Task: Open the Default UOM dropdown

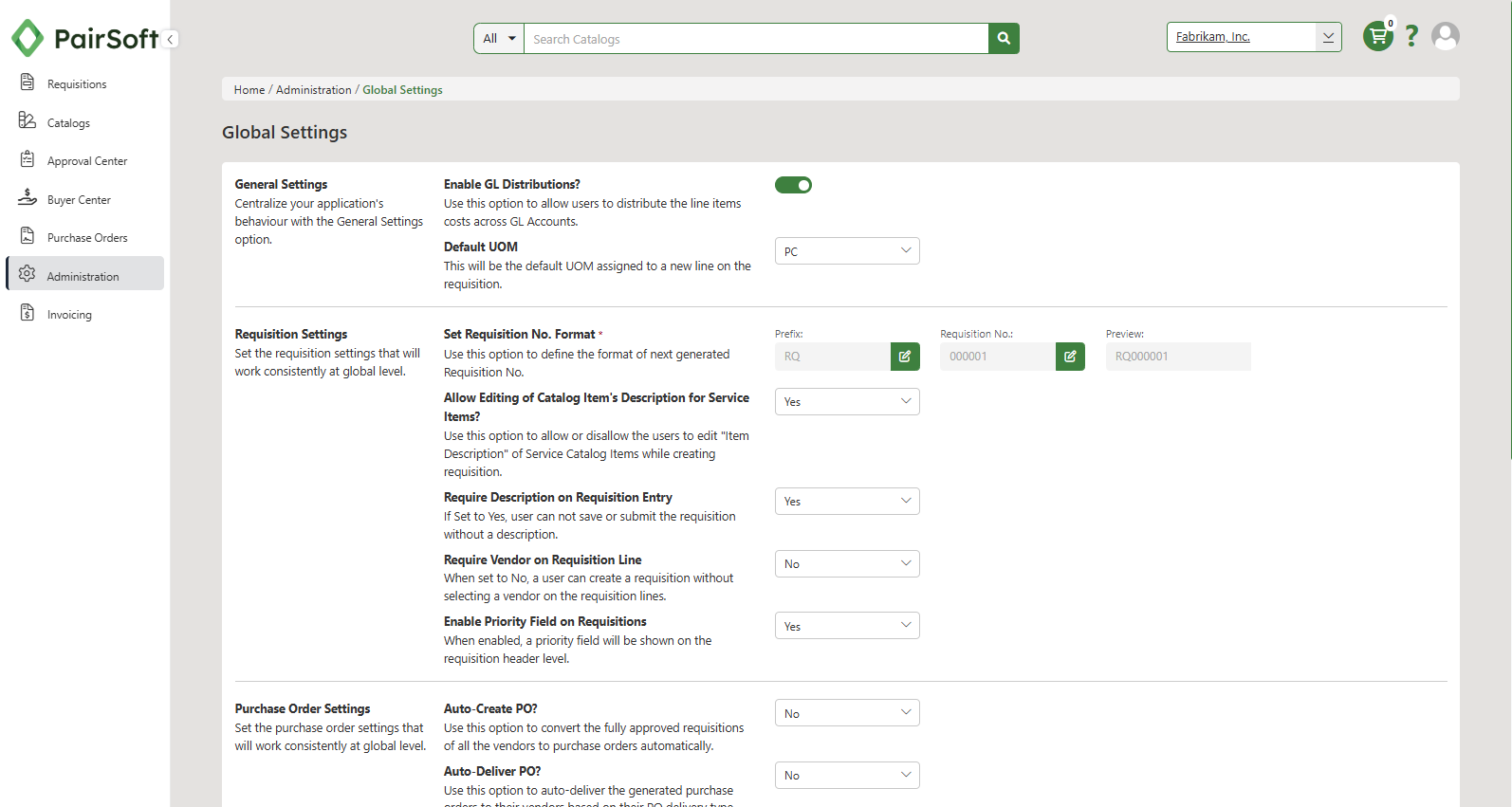Action: (847, 251)
